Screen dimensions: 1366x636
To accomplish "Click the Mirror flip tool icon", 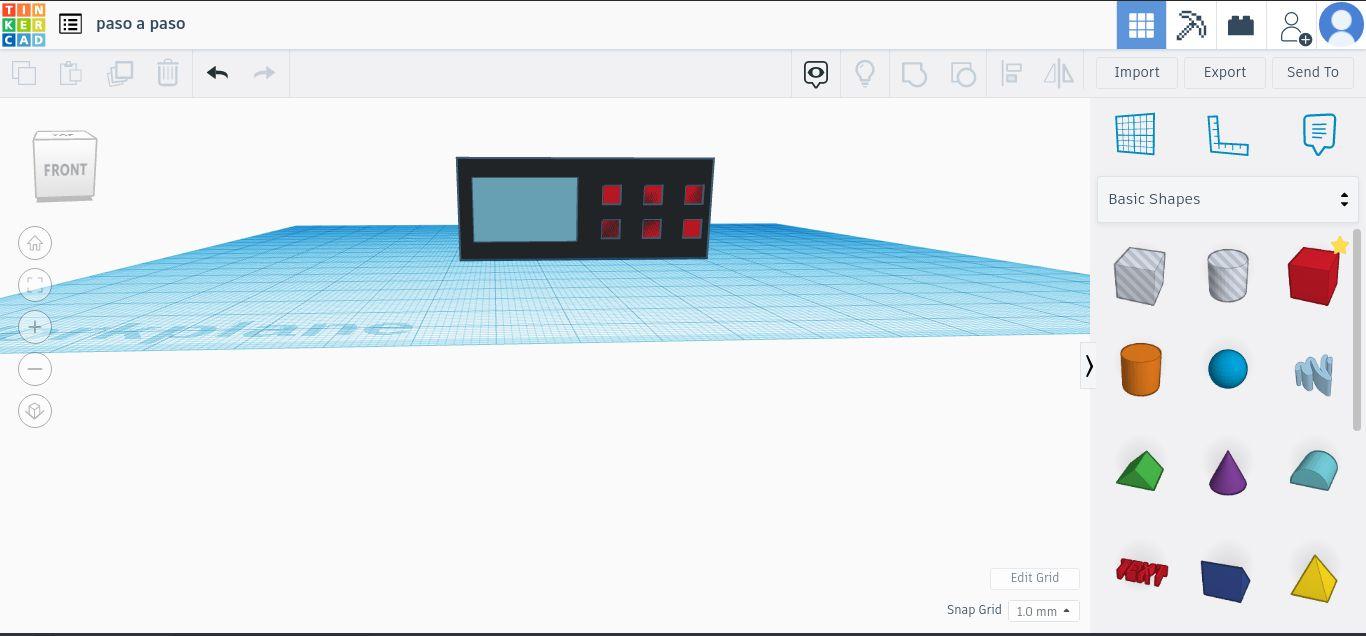I will point(1058,73).
